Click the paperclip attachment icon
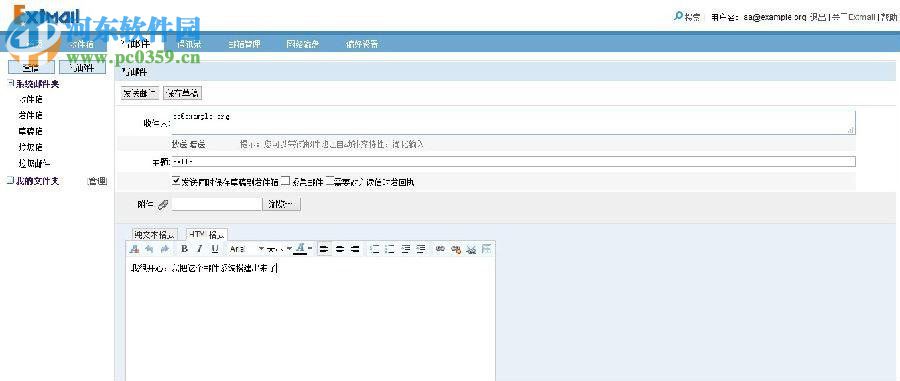The width and height of the screenshot is (900, 381). 163,204
